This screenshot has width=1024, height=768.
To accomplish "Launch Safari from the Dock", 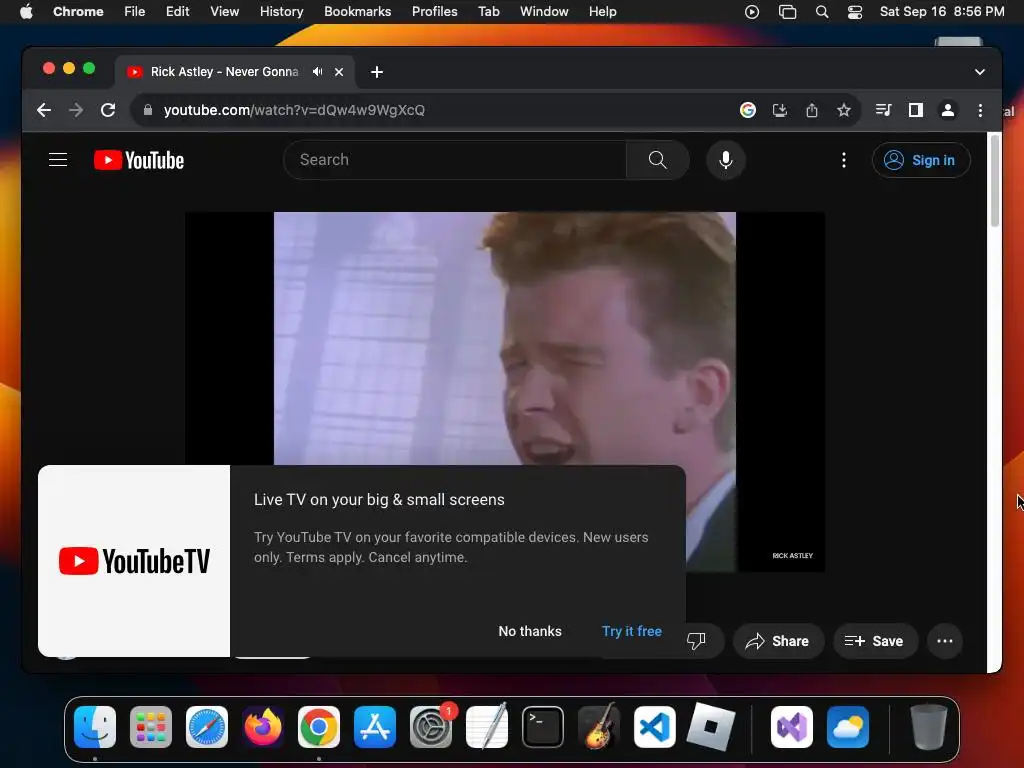I will [x=207, y=727].
